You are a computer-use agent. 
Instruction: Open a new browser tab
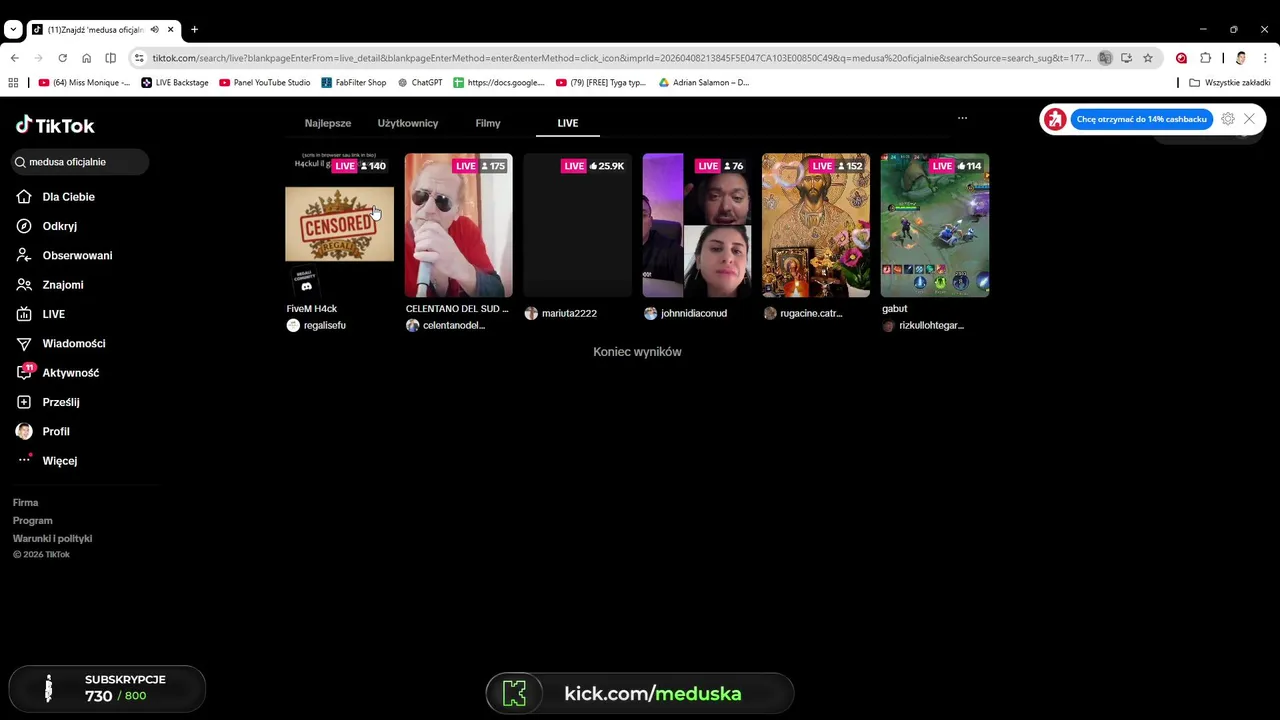(x=194, y=30)
